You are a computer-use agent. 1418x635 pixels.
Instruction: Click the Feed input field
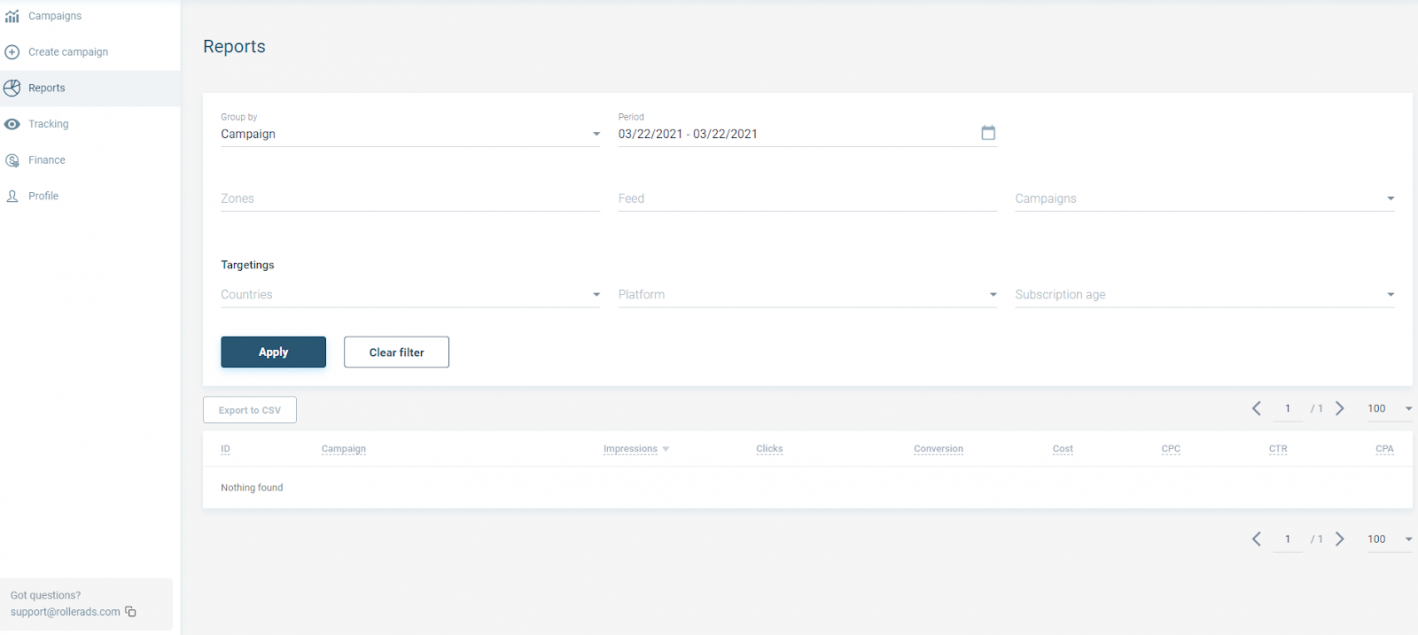808,198
